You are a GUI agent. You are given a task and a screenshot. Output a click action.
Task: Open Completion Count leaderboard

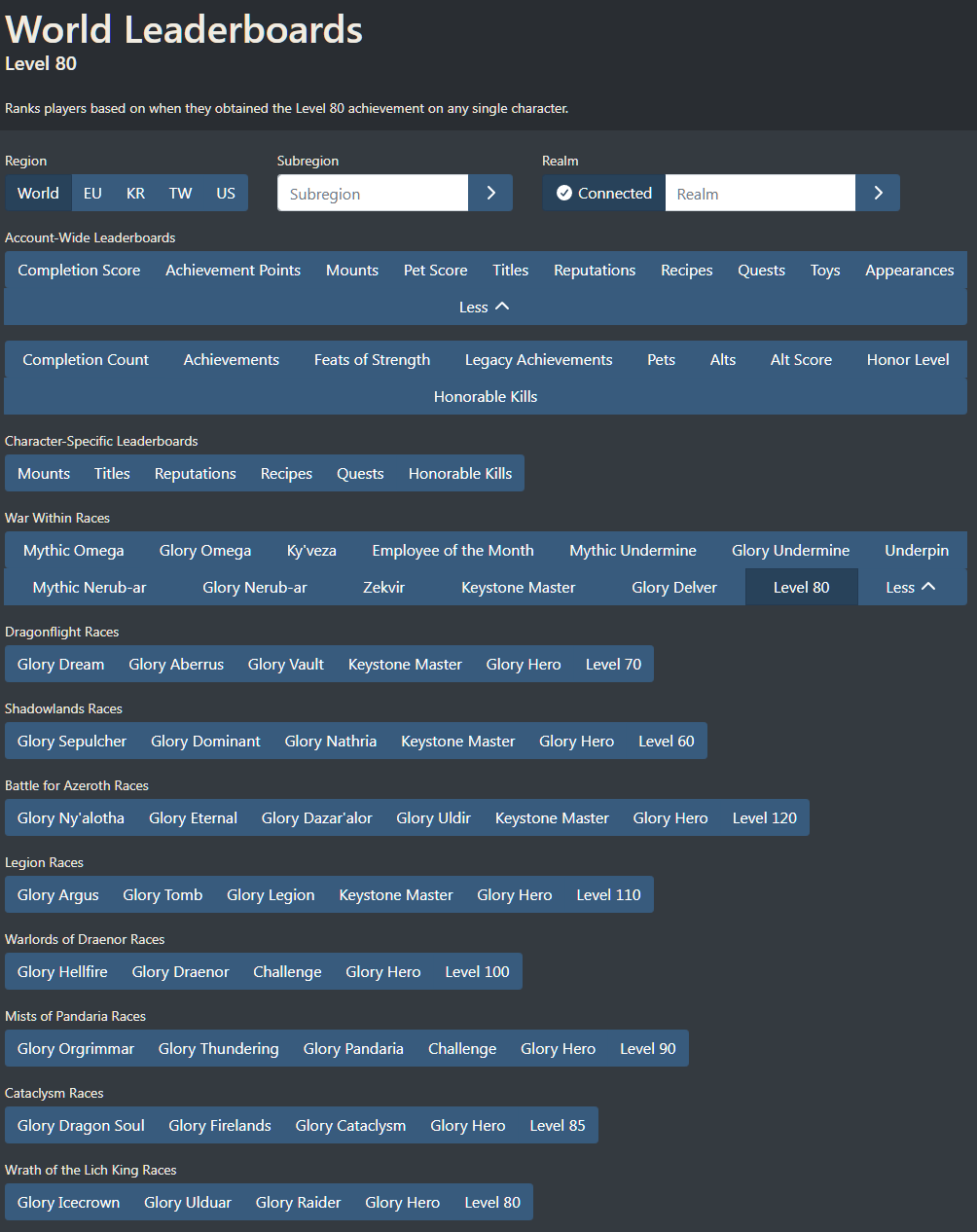click(x=86, y=359)
